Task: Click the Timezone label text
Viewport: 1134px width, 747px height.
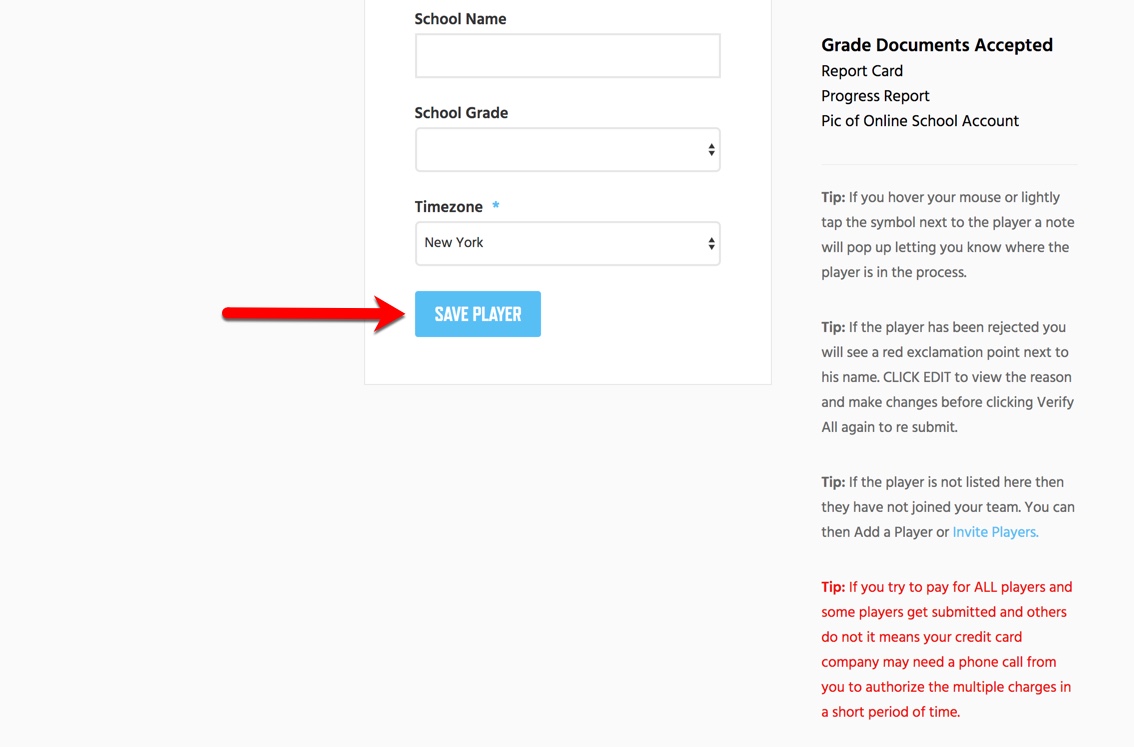Action: coord(448,207)
